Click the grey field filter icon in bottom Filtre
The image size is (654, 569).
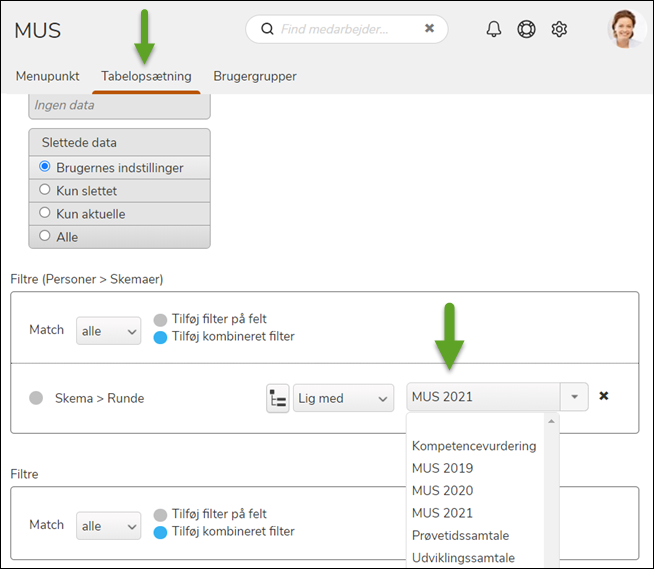pyautogui.click(x=161, y=515)
